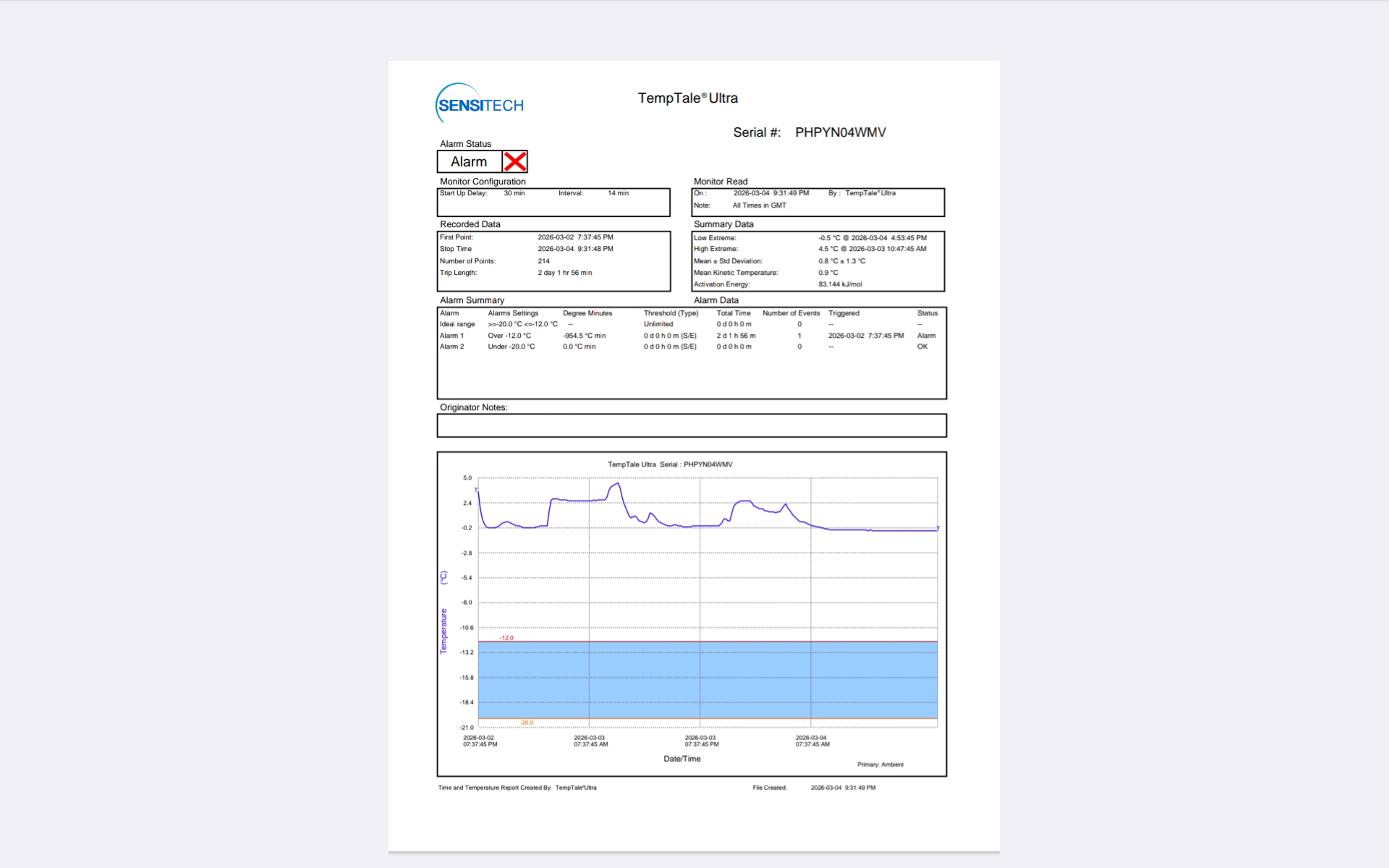Click the serial number PHPYN04WMV in header
The height and width of the screenshot is (868, 1389).
[x=840, y=132]
